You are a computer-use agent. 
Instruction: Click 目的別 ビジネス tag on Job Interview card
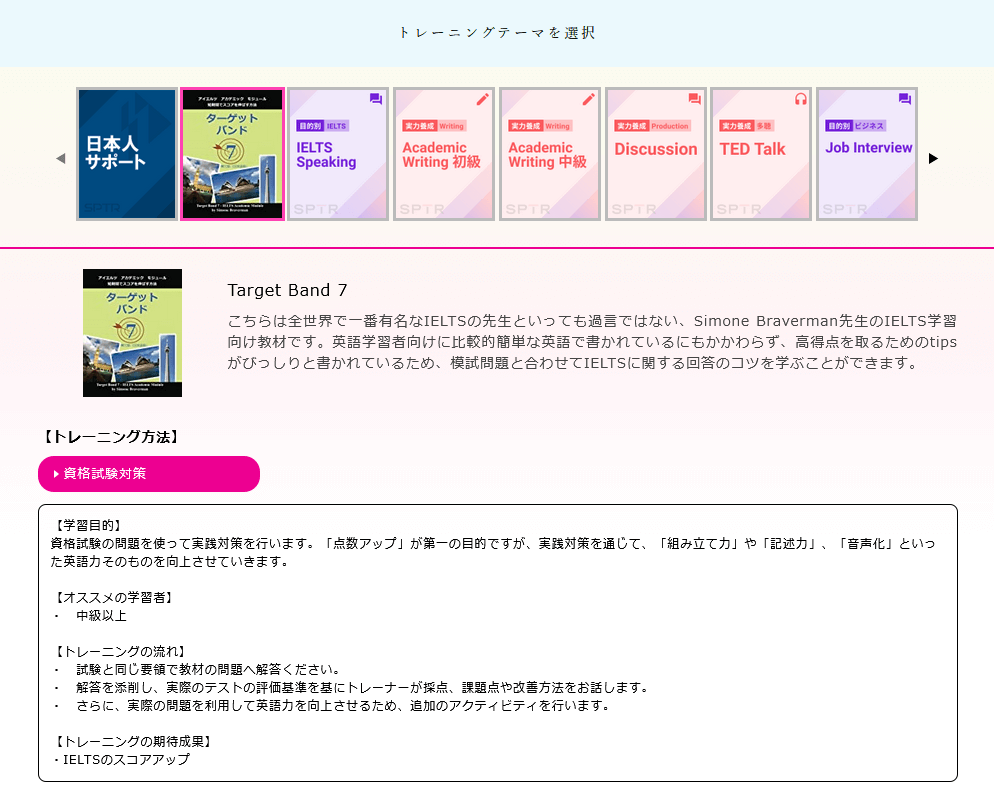pos(855,126)
